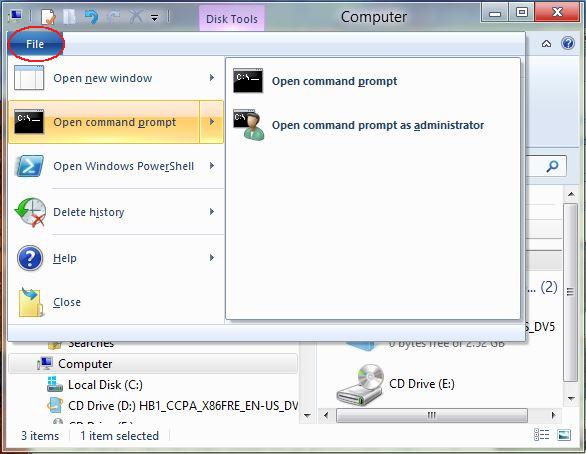
Task: Click Local Disk (C:) drive icon
Action: coord(55,384)
